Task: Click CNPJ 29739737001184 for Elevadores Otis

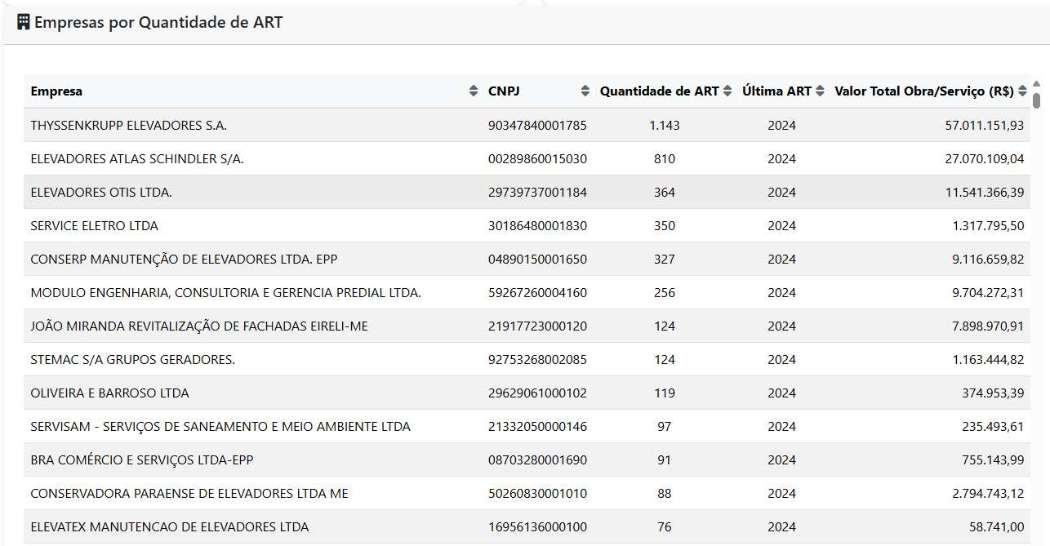Action: pyautogui.click(x=537, y=192)
